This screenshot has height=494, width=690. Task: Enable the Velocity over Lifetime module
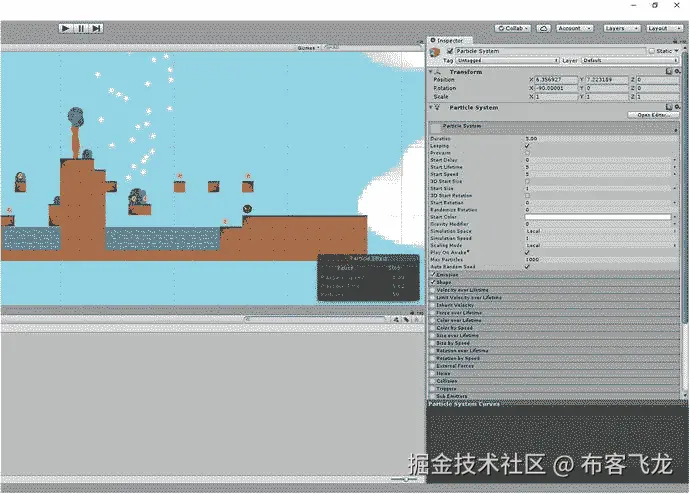click(433, 290)
